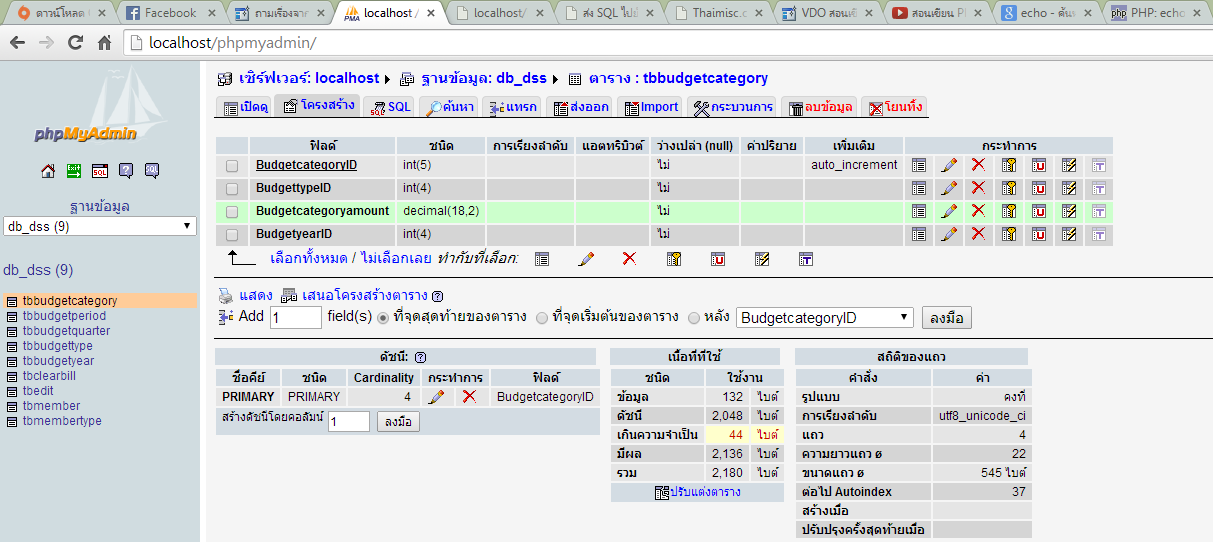This screenshot has width=1213, height=542.
Task: Browse values icon in BudgetyearID row
Action: (x=919, y=234)
